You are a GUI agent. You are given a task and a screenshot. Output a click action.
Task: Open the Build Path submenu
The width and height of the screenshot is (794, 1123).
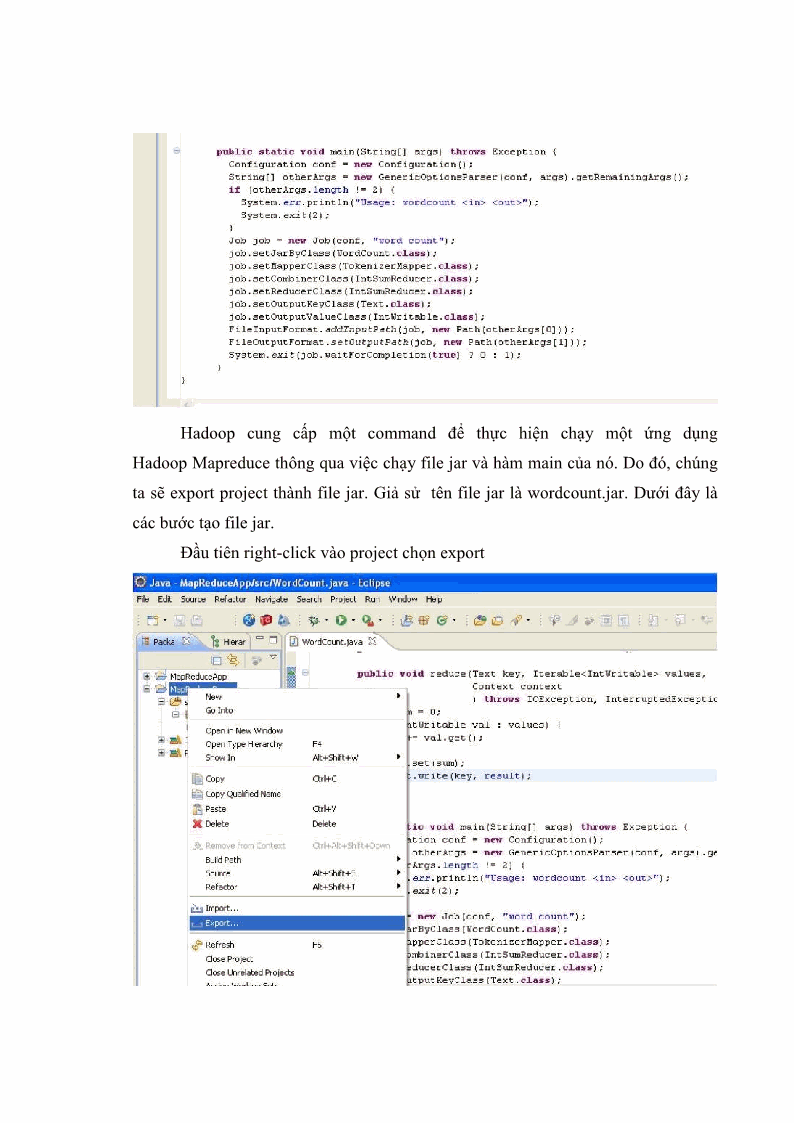pos(224,859)
